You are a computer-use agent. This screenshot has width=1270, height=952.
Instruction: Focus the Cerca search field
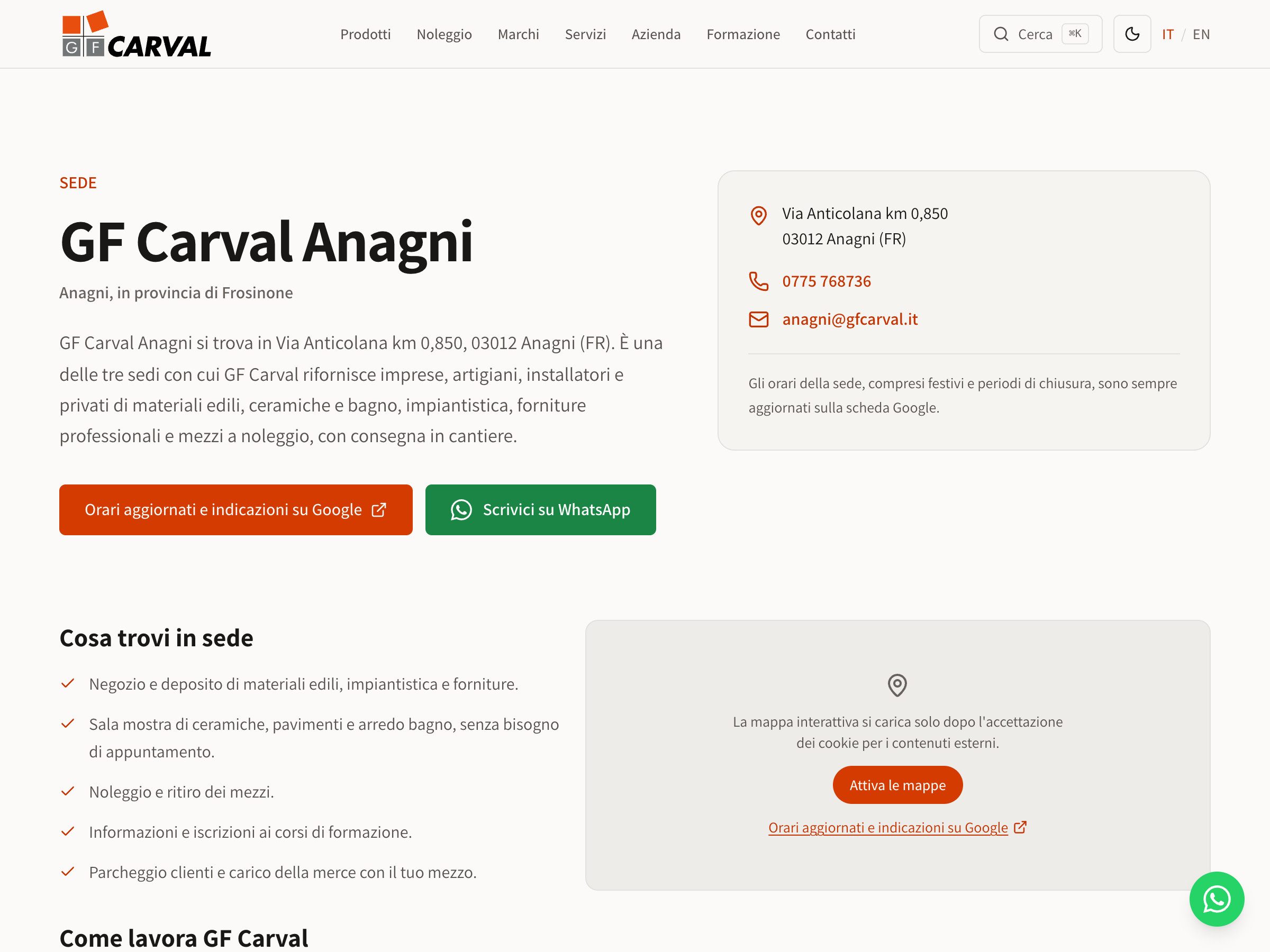1040,34
